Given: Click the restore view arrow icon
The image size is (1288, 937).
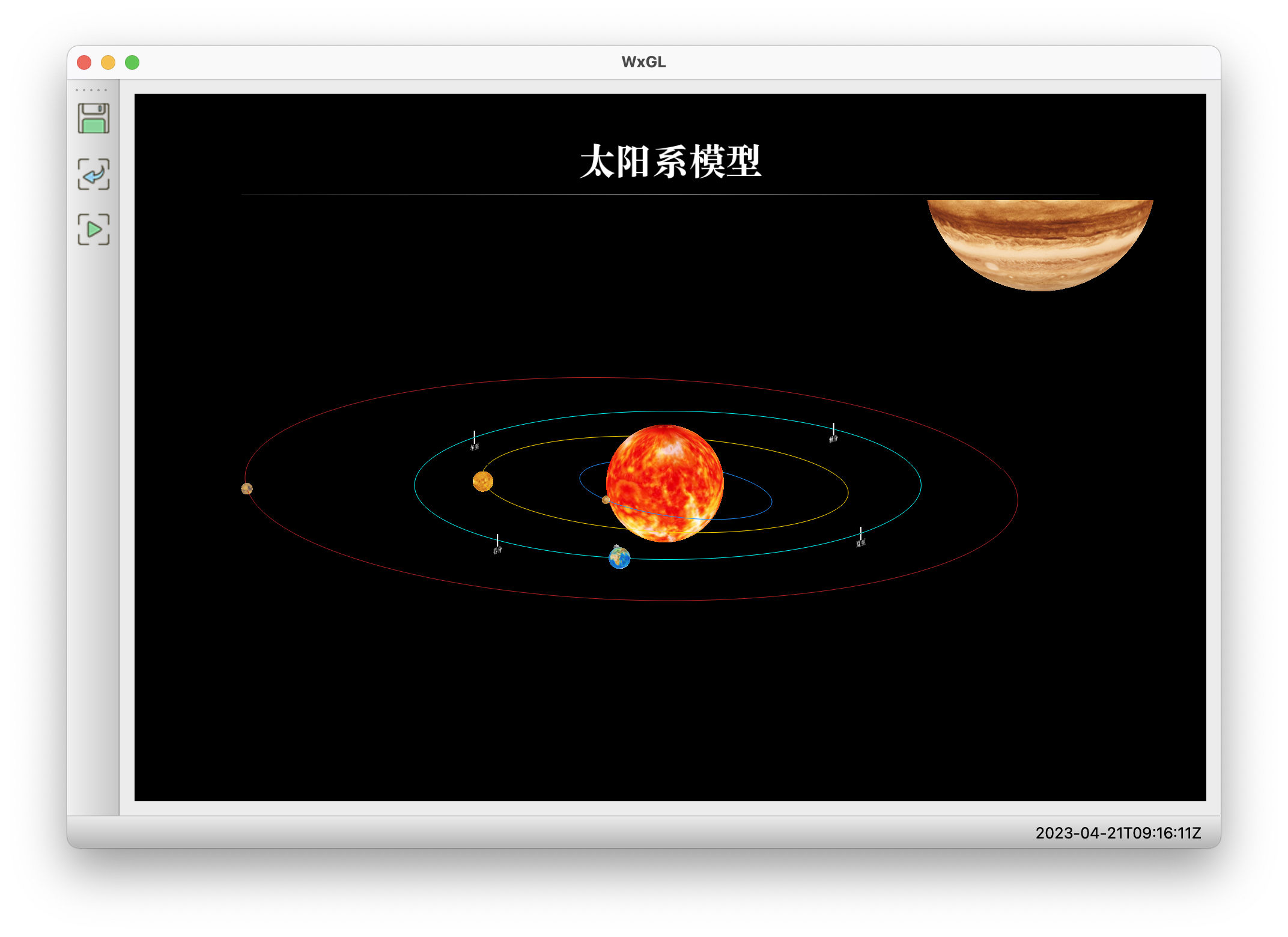Looking at the screenshot, I should pos(94,174).
